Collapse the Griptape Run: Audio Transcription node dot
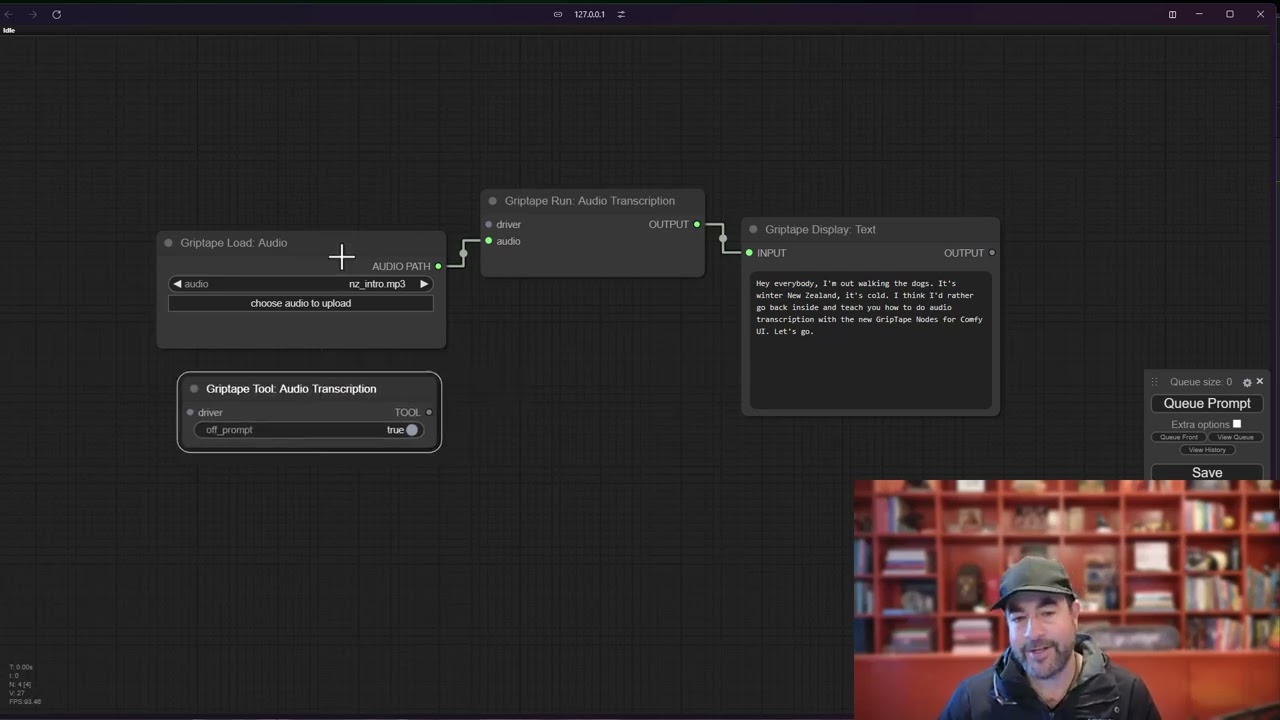Viewport: 1280px width, 720px height. [x=492, y=201]
